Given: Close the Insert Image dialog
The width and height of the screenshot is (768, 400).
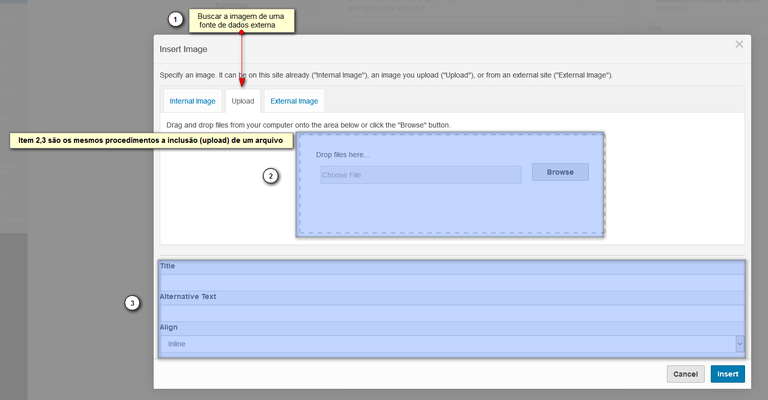Looking at the screenshot, I should coord(739,45).
